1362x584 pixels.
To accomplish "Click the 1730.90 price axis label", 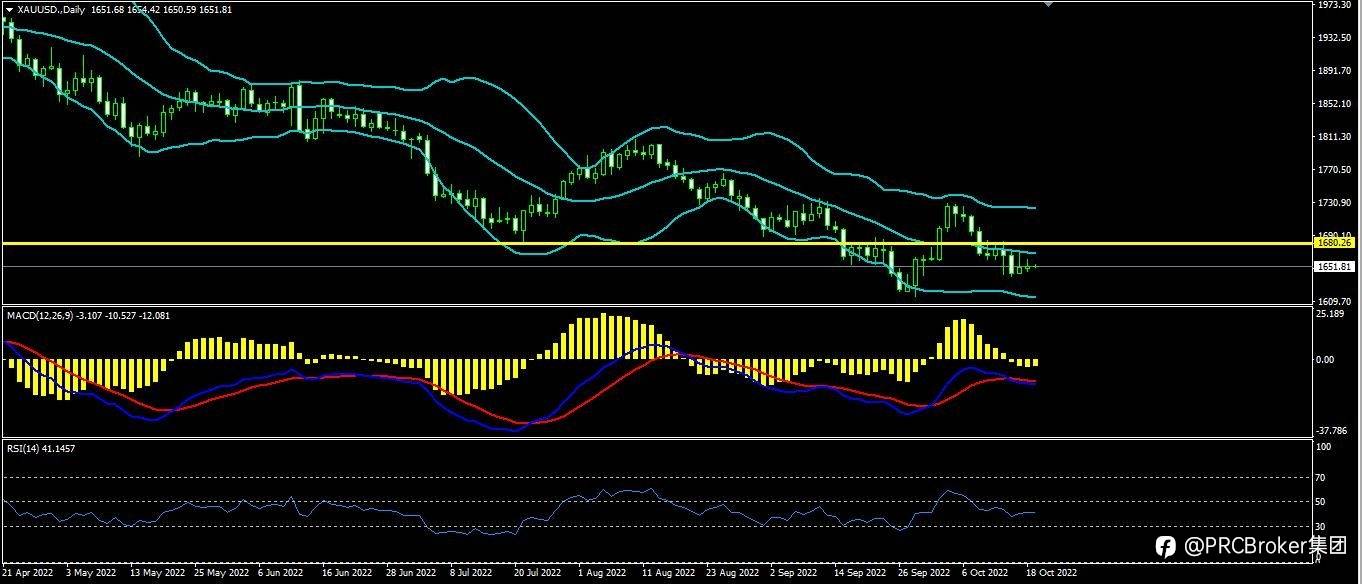I will [1335, 203].
